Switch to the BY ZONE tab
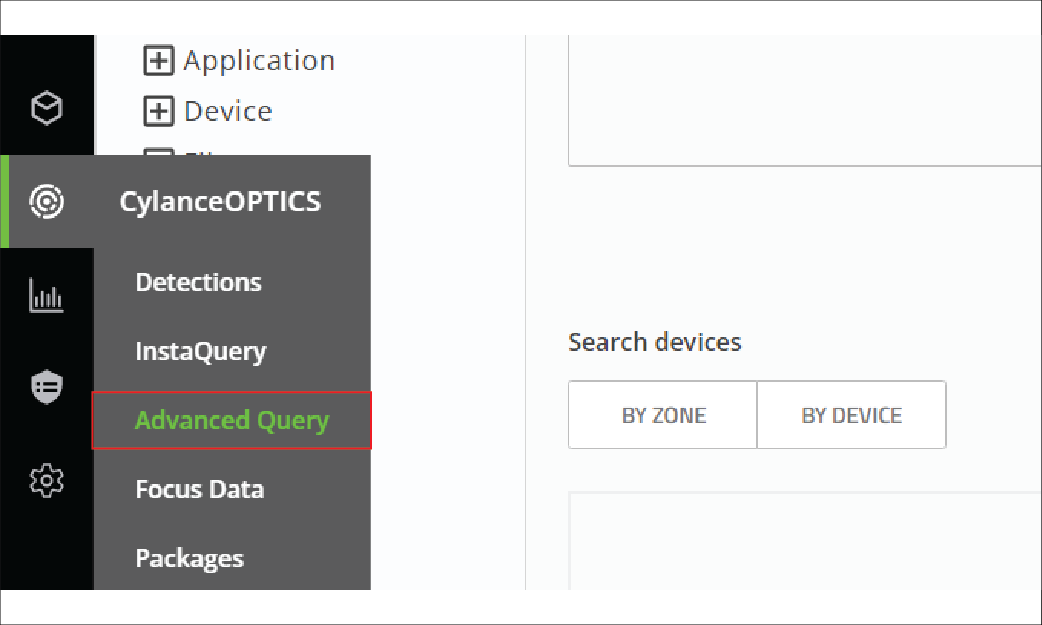 click(x=662, y=414)
